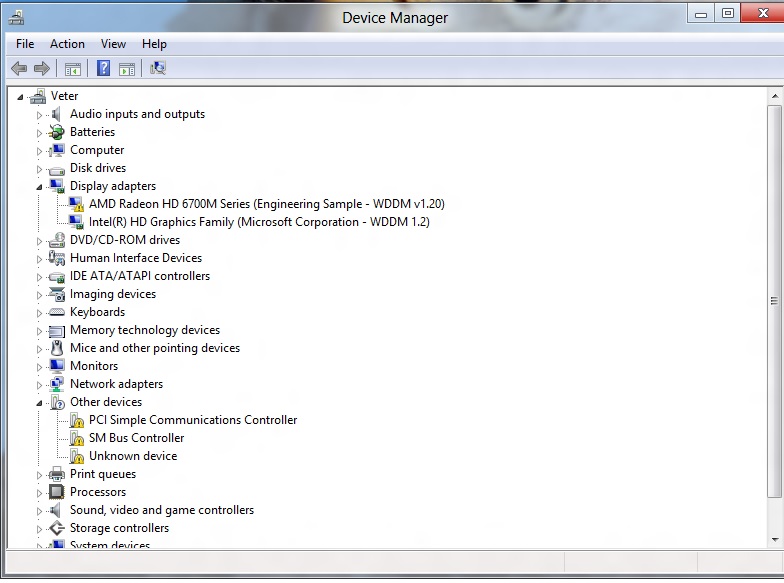Open the Action menu
Image resolution: width=784 pixels, height=583 pixels.
(67, 44)
